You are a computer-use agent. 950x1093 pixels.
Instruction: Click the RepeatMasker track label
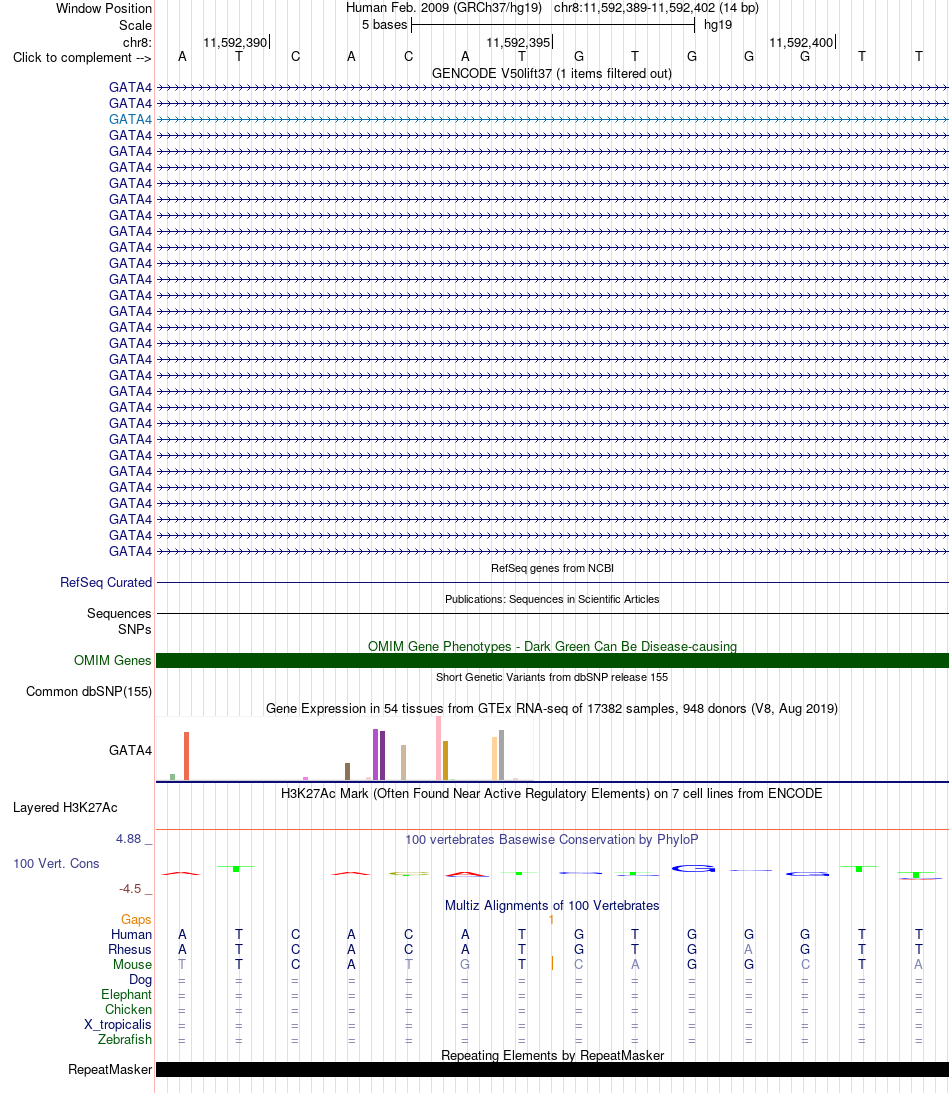point(109,1069)
